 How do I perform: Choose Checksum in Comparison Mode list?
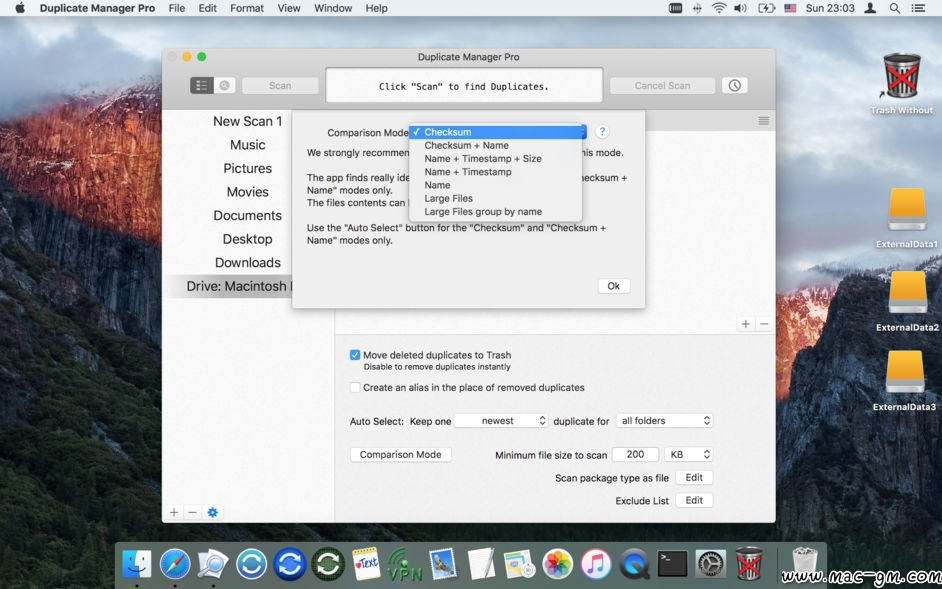pyautogui.click(x=497, y=132)
